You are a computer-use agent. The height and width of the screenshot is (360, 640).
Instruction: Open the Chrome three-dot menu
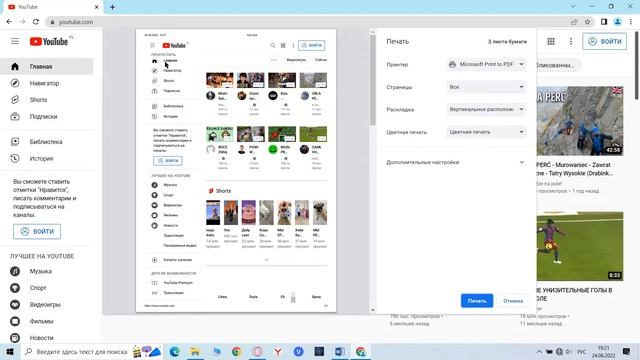631,22
